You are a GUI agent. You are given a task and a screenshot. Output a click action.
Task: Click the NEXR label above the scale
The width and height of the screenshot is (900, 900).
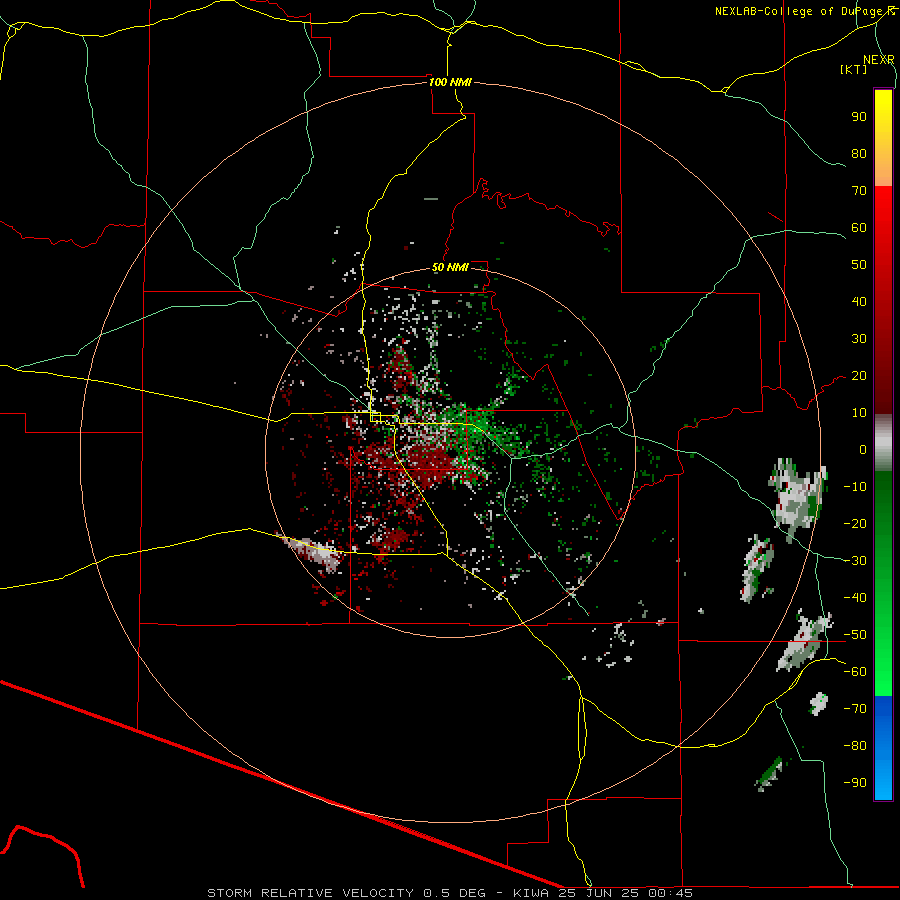(x=879, y=60)
